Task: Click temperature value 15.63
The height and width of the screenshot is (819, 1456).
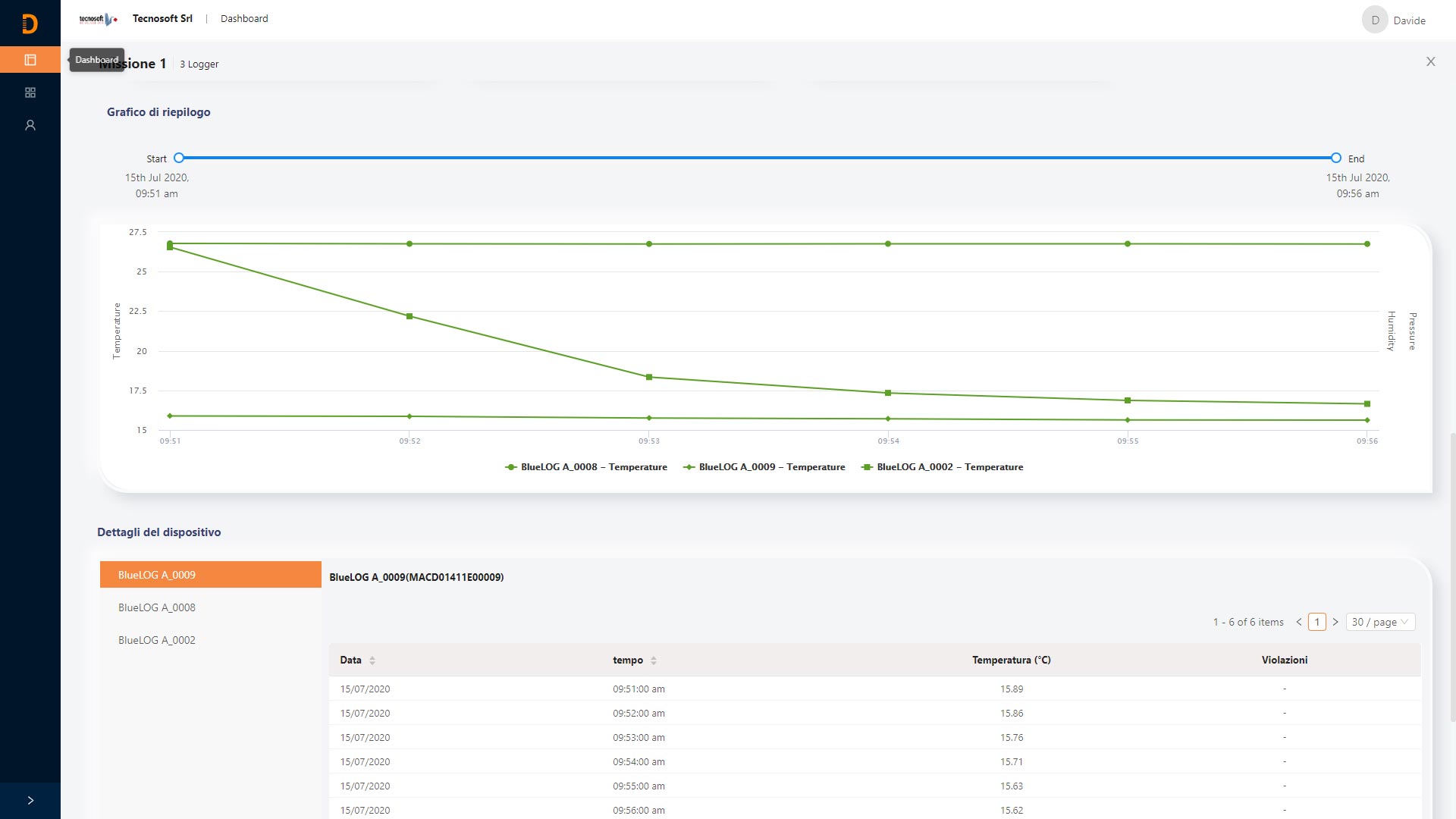Action: pos(1012,786)
